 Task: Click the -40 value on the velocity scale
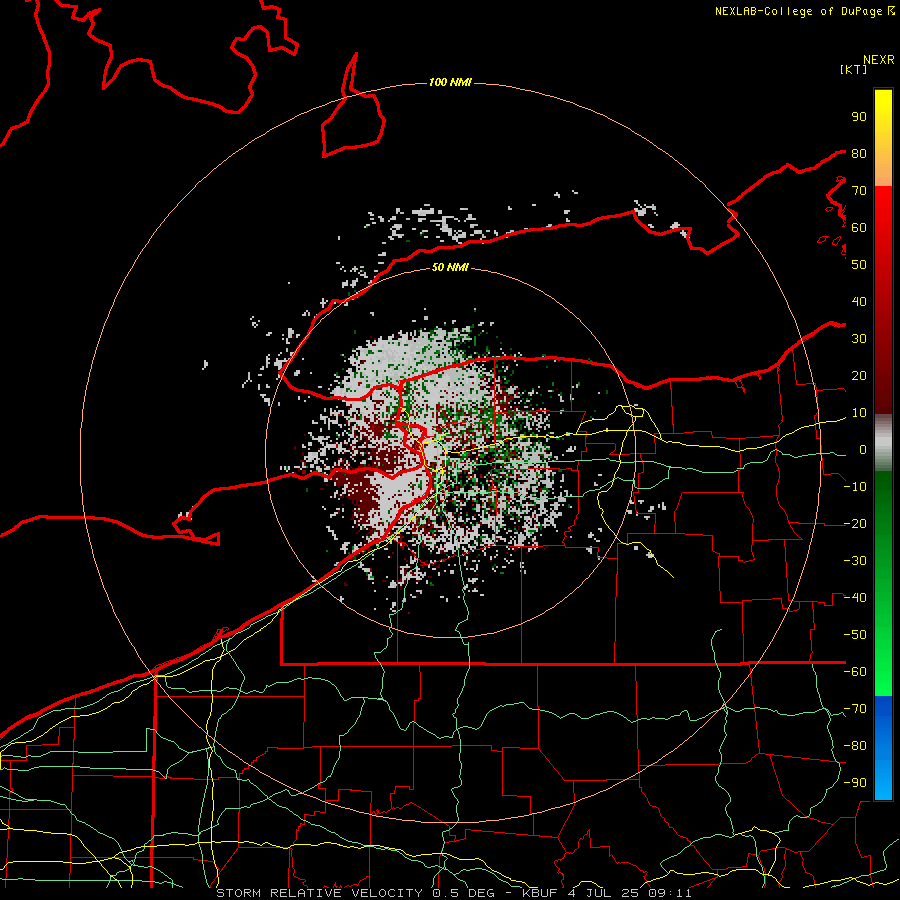coord(855,598)
